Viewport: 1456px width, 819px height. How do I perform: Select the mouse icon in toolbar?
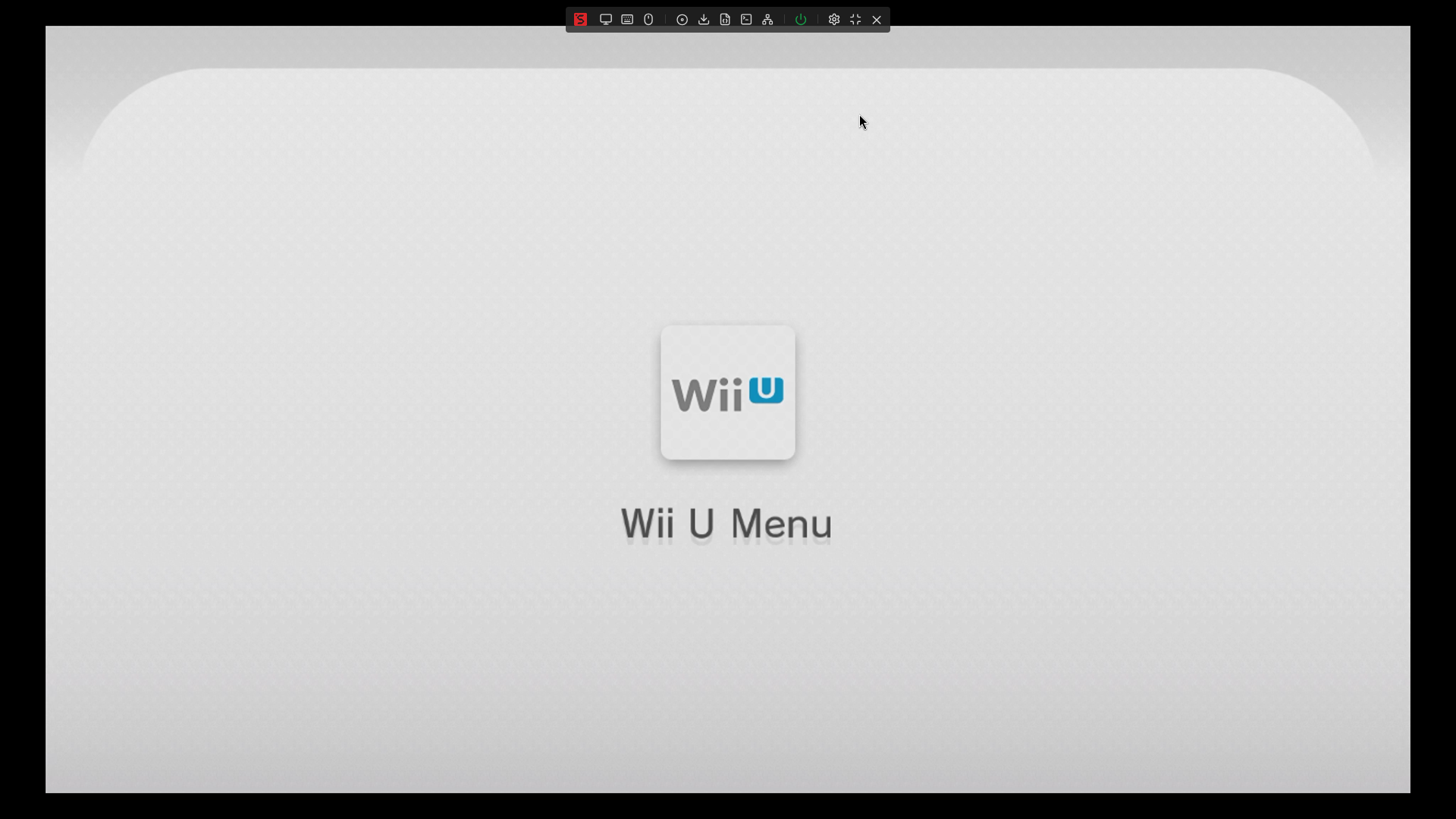click(648, 20)
